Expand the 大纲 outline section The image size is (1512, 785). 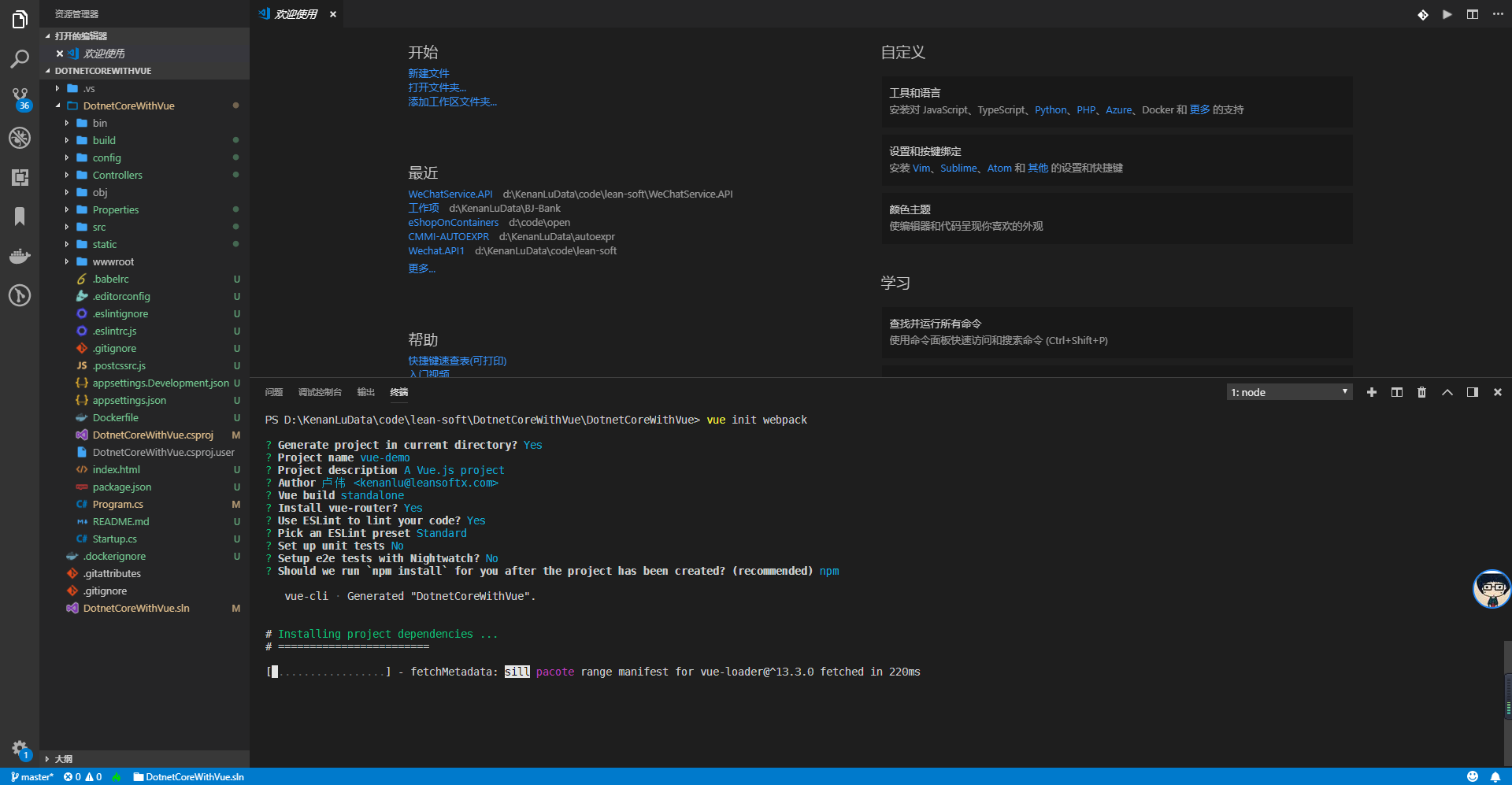click(x=144, y=759)
